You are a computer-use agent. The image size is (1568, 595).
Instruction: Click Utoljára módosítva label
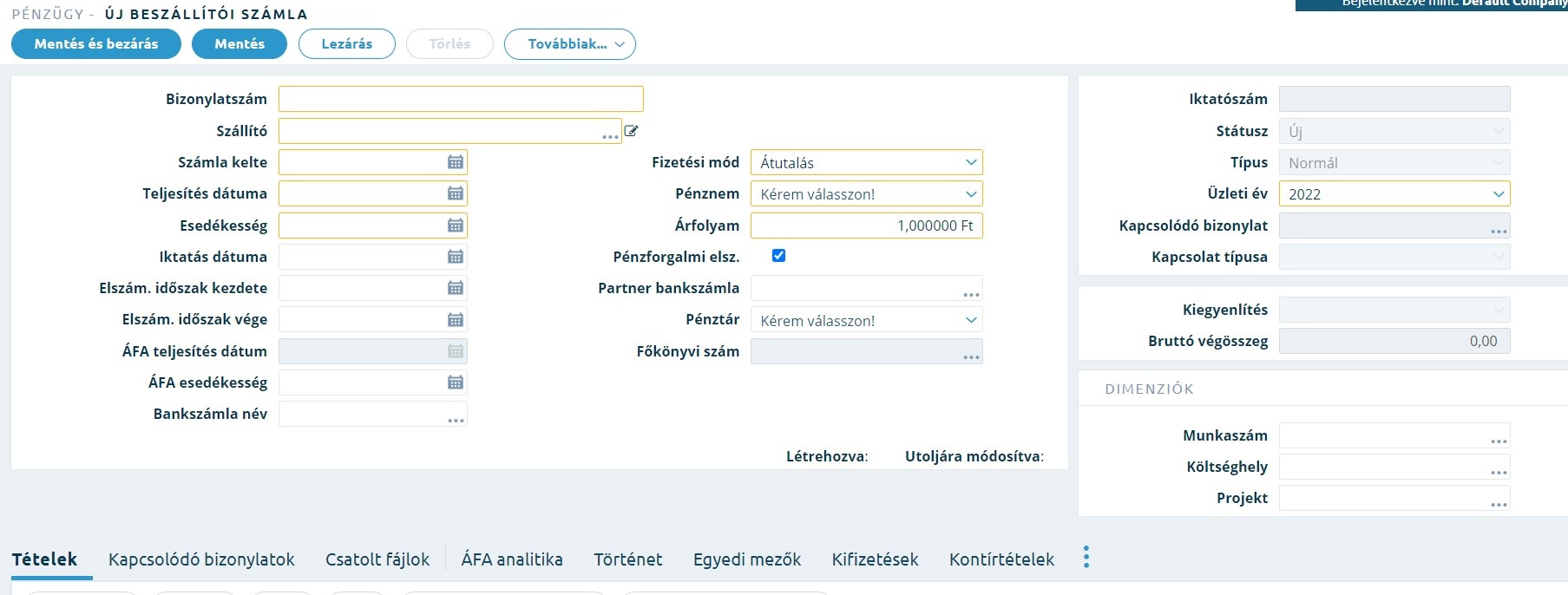(974, 456)
